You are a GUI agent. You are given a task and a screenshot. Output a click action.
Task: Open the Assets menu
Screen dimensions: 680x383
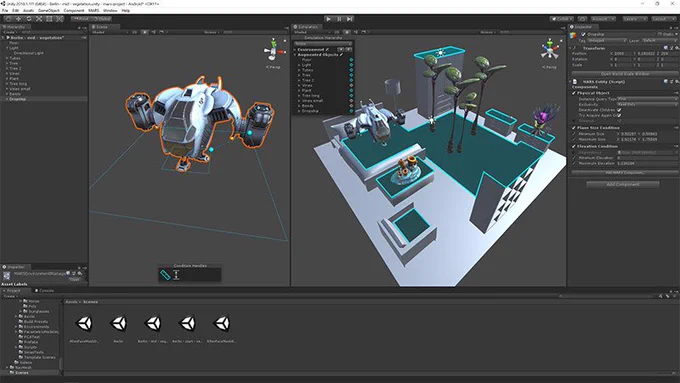(28, 10)
